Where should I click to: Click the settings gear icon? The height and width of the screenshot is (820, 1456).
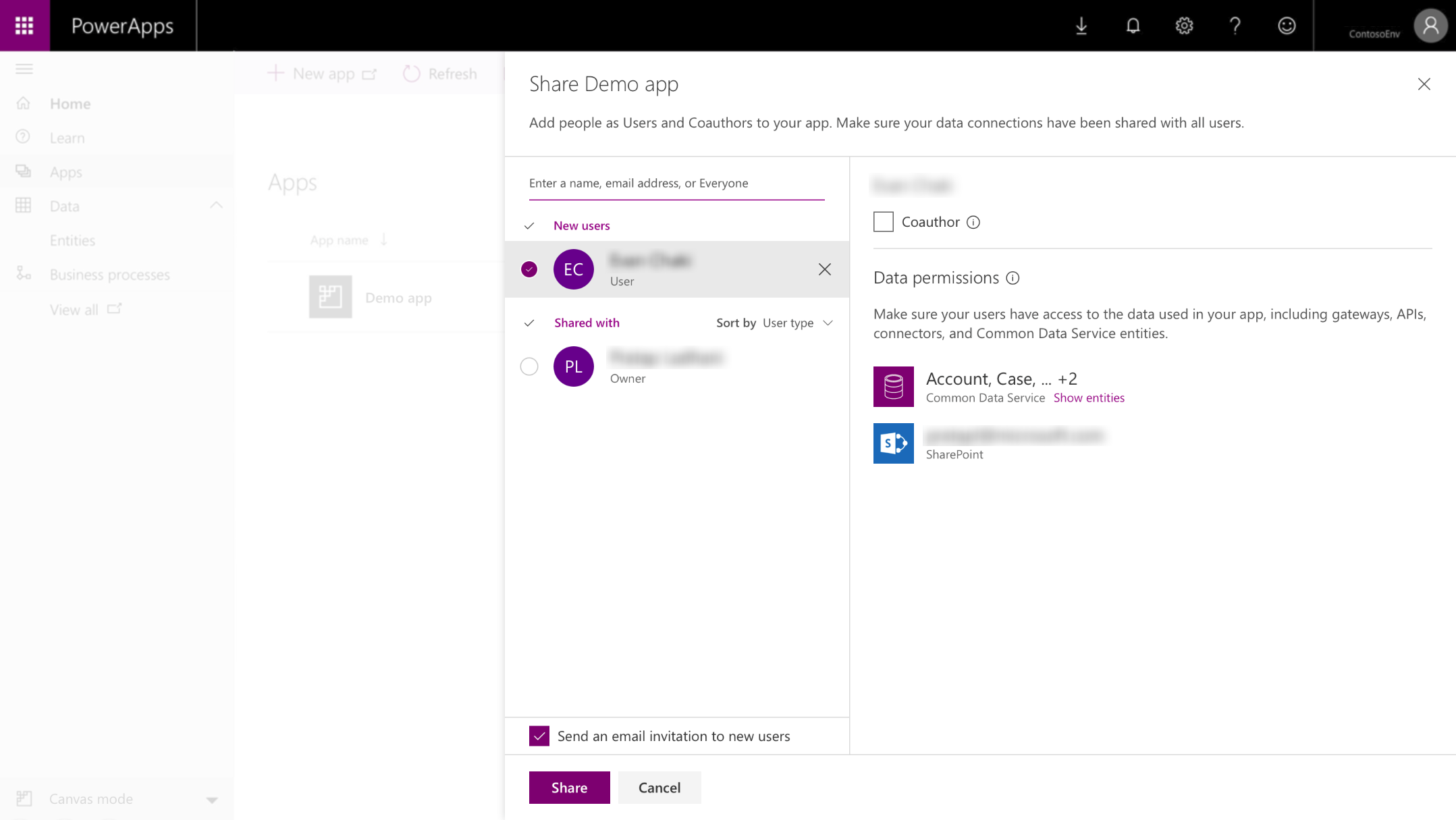pos(1184,25)
